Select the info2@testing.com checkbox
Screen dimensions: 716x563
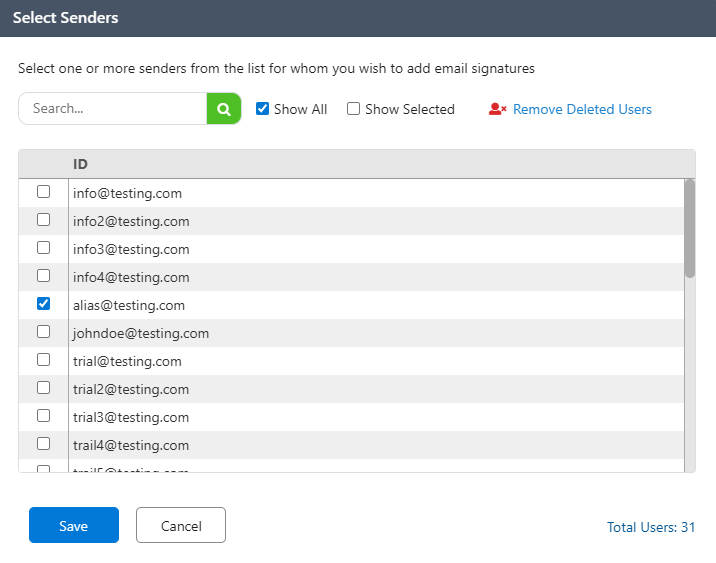coord(43,220)
